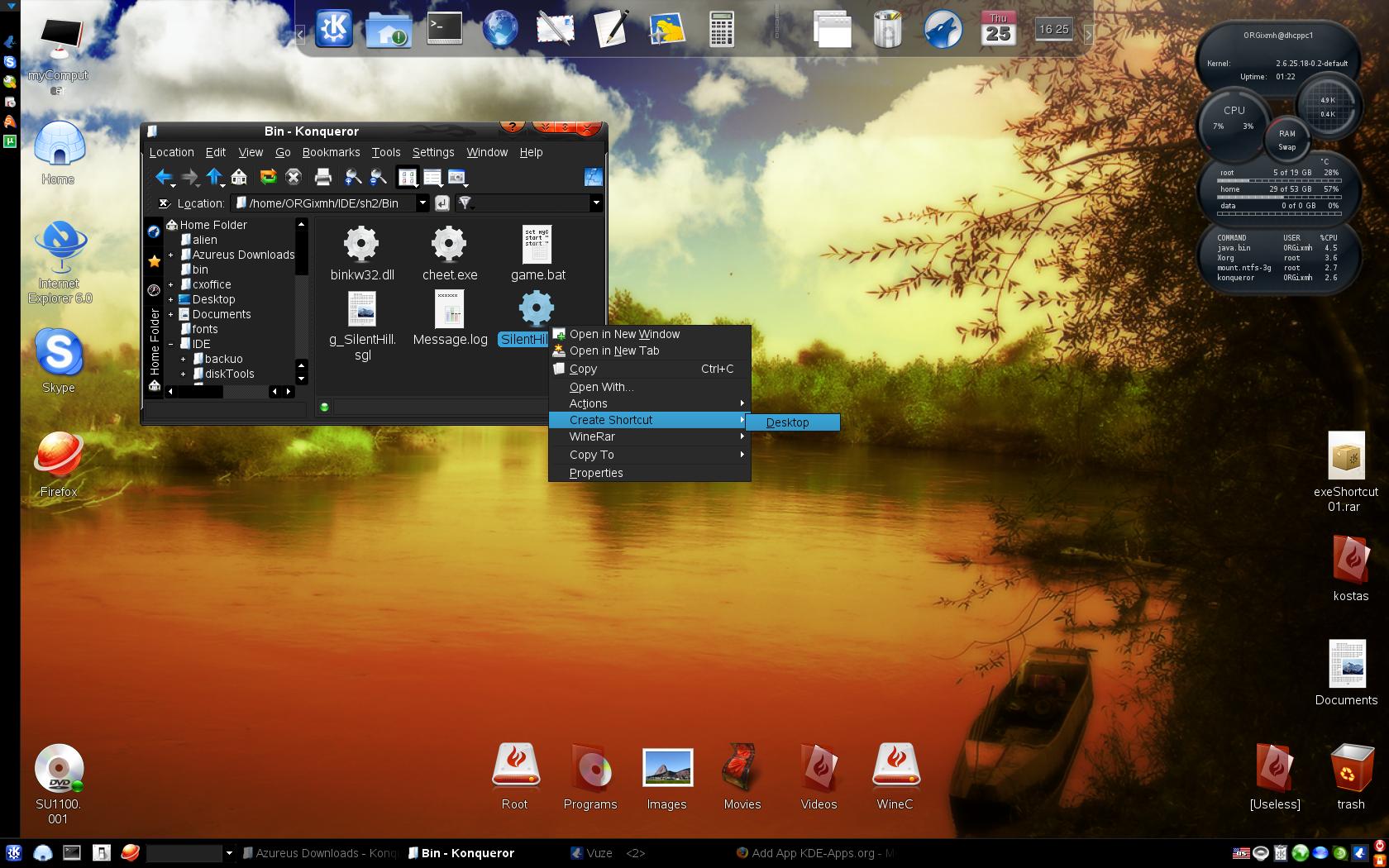1389x868 pixels.
Task: Collapse the IDE folder tree node
Action: pyautogui.click(x=171, y=344)
